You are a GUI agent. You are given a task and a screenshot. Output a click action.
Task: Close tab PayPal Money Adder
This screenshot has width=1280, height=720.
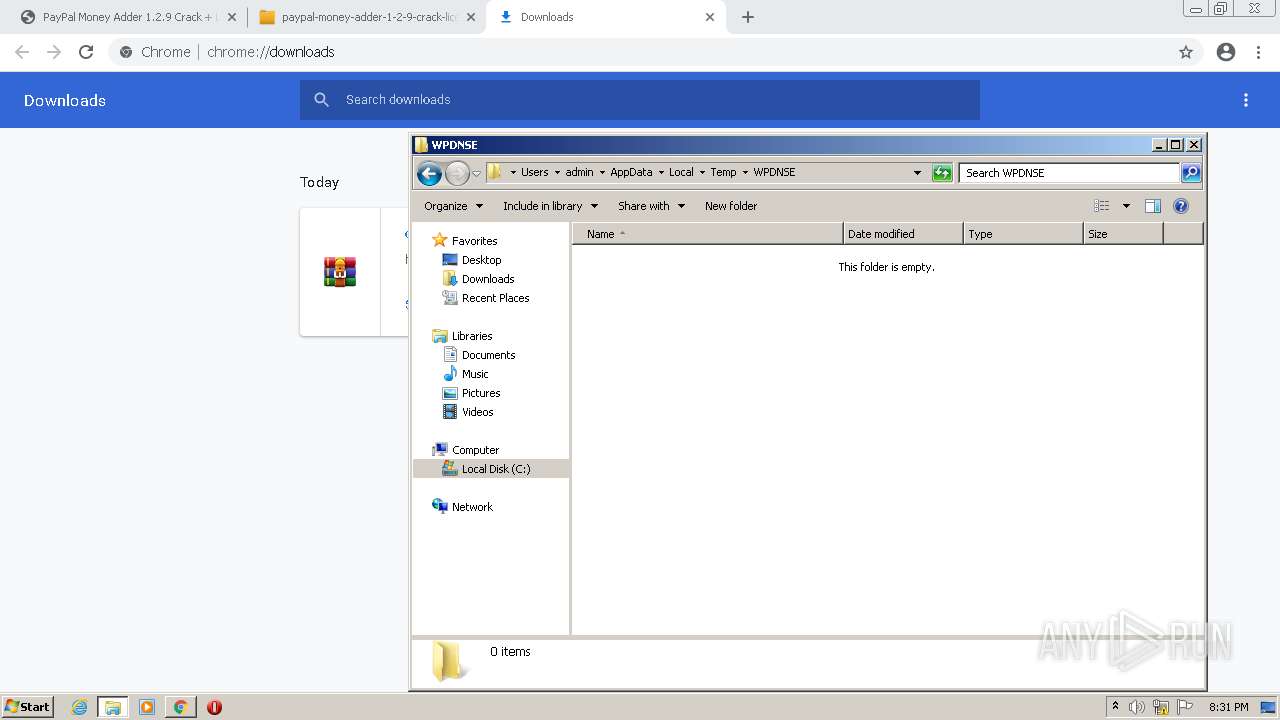point(231,17)
